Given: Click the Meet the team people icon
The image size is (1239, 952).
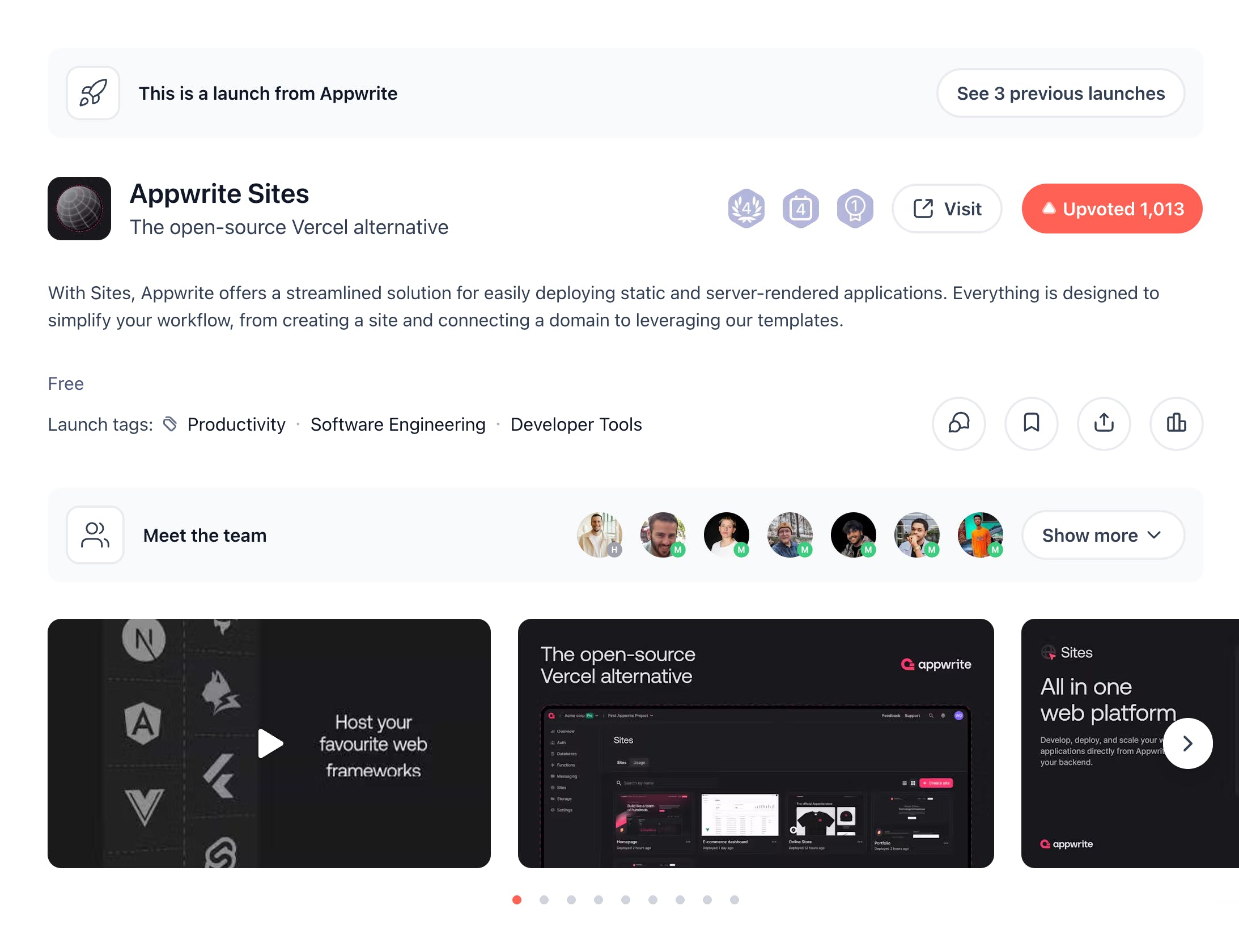Looking at the screenshot, I should click(95, 535).
